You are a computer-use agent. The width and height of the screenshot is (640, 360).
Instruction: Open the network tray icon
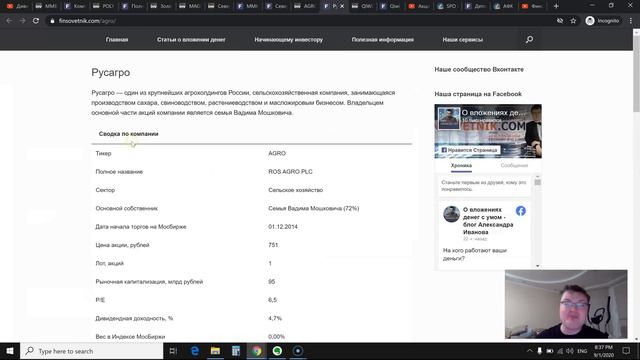(x=560, y=351)
